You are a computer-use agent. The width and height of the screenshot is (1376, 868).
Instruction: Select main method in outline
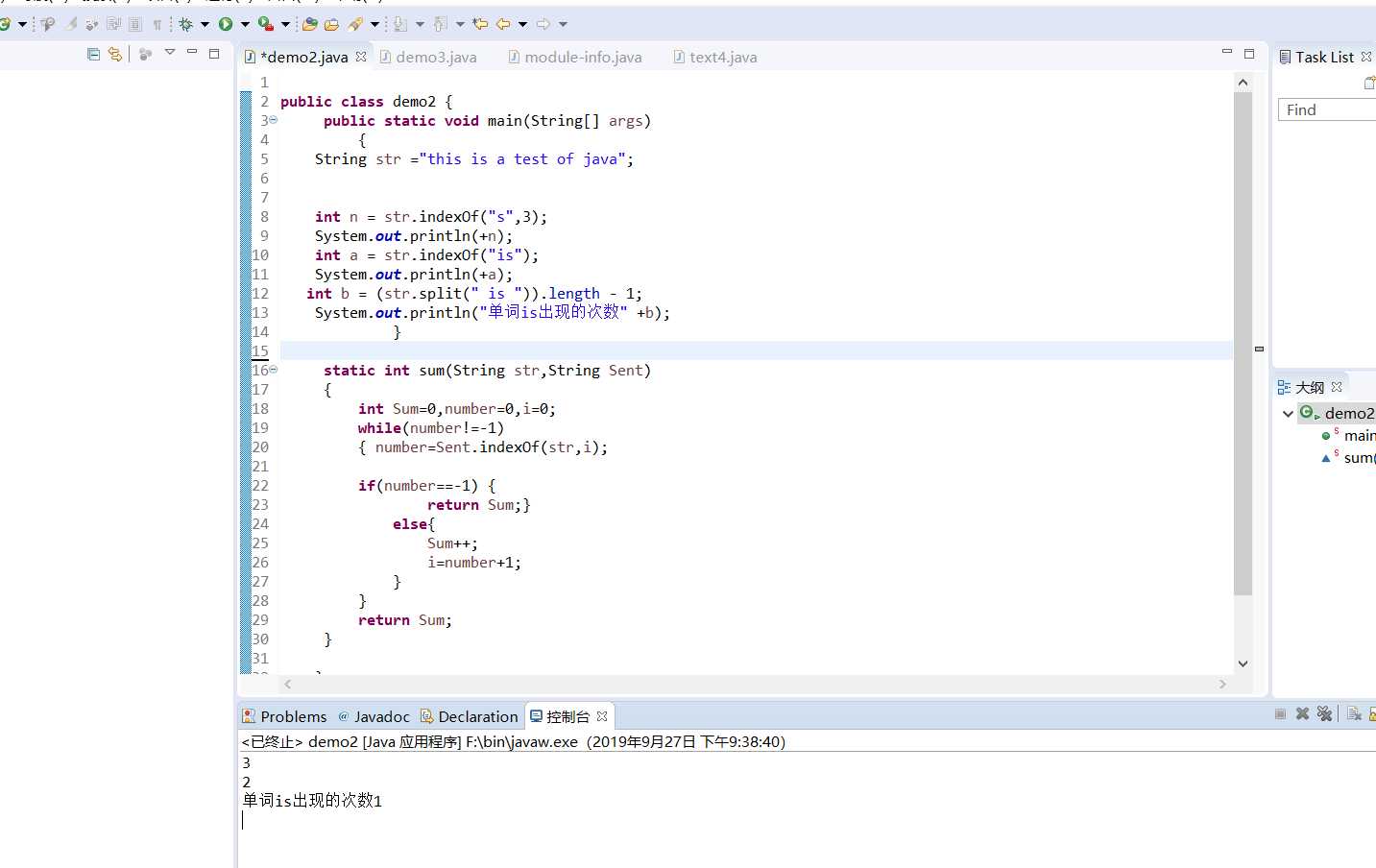(x=1359, y=436)
